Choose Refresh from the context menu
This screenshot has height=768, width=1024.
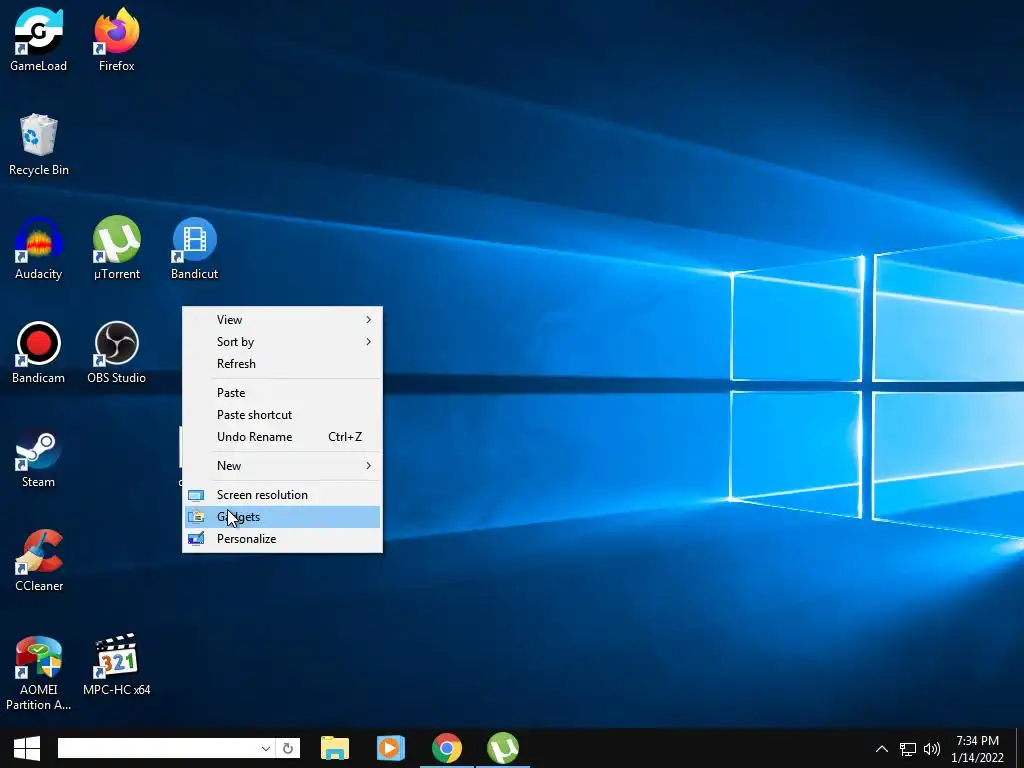282,364
